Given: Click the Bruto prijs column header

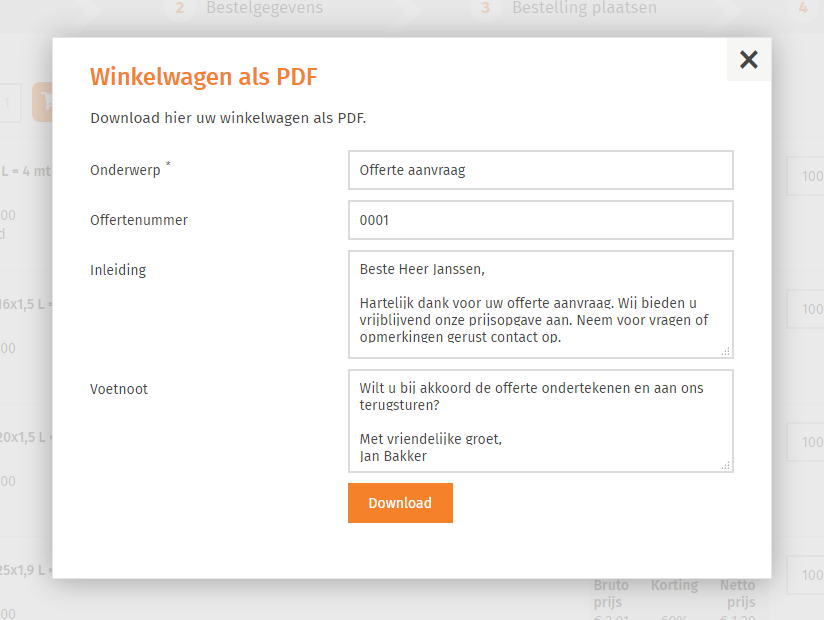Looking at the screenshot, I should click(611, 593).
